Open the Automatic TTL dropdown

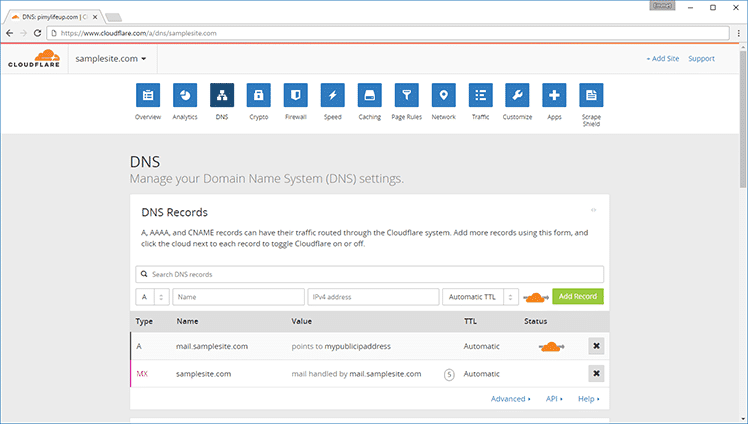click(x=480, y=297)
